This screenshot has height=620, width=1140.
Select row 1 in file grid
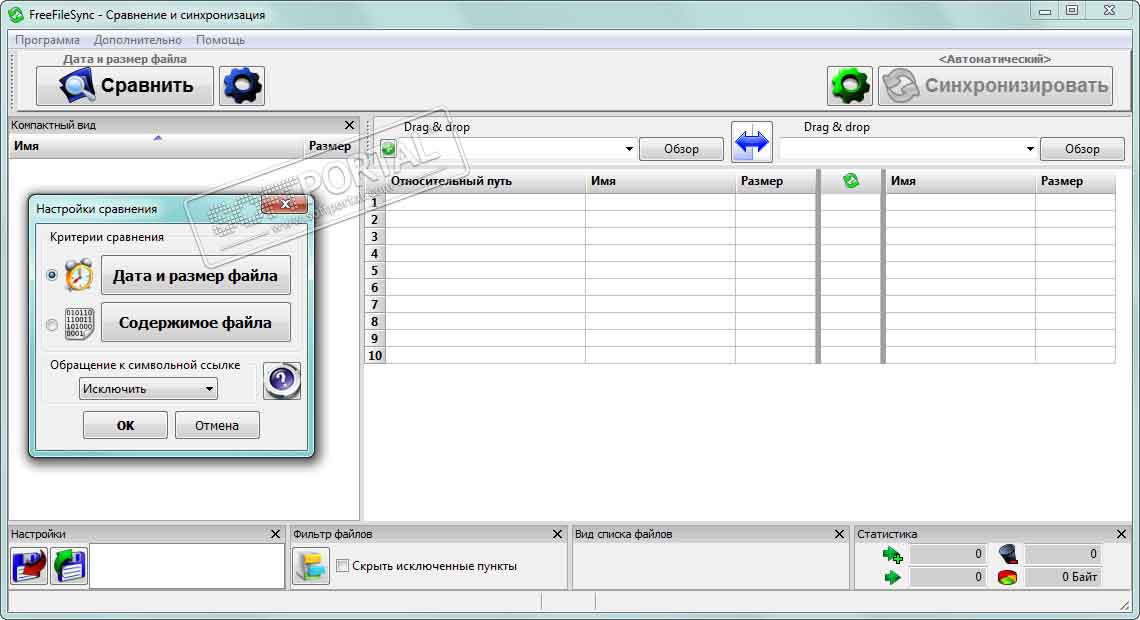coord(374,203)
